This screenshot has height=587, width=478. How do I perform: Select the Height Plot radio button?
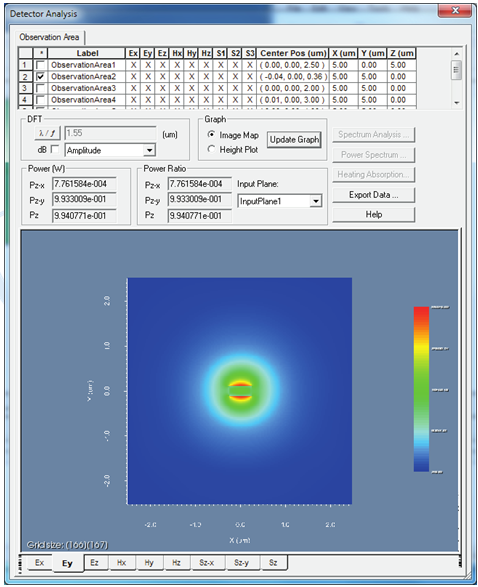tap(212, 149)
